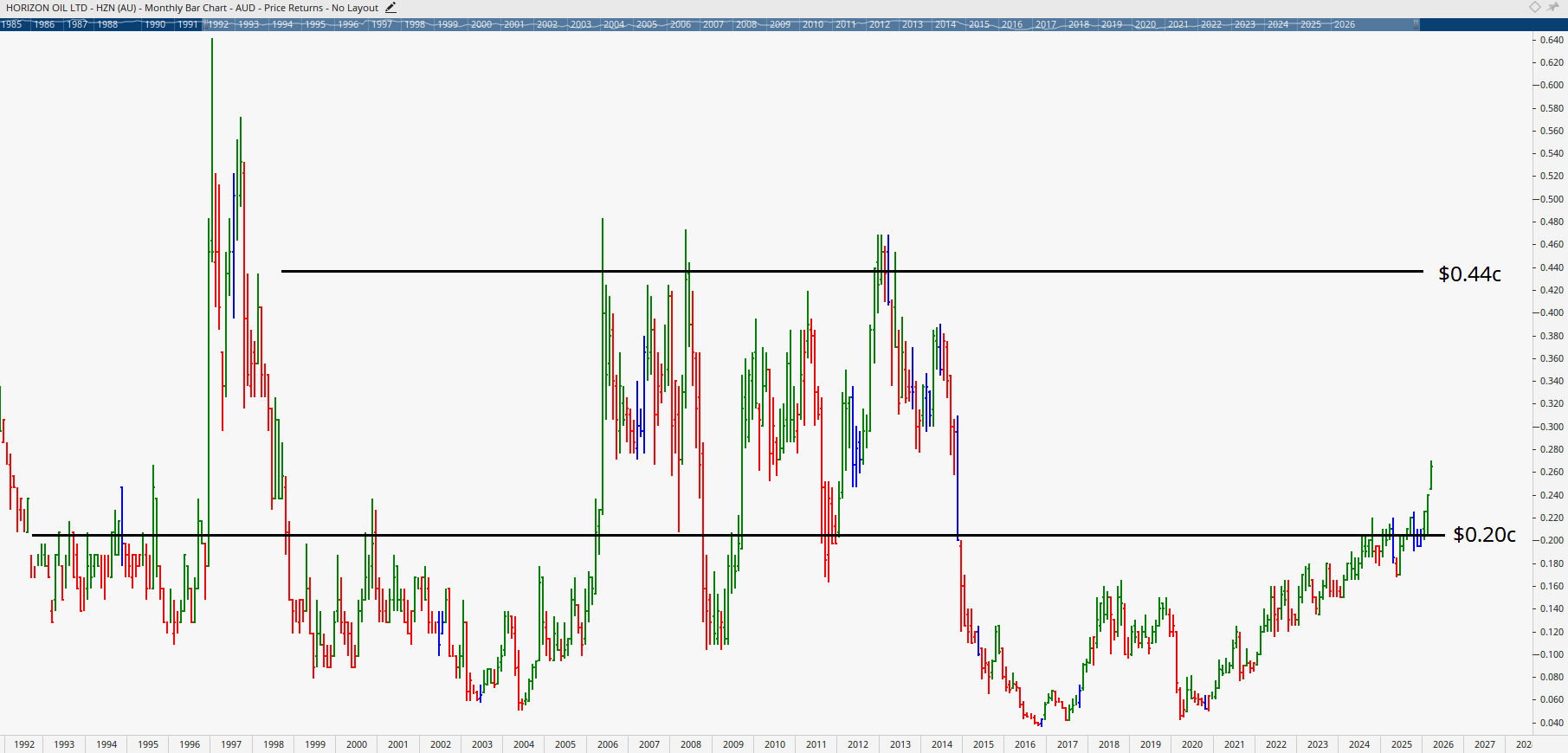Select 1988 on the overview timeline strip

click(107, 24)
